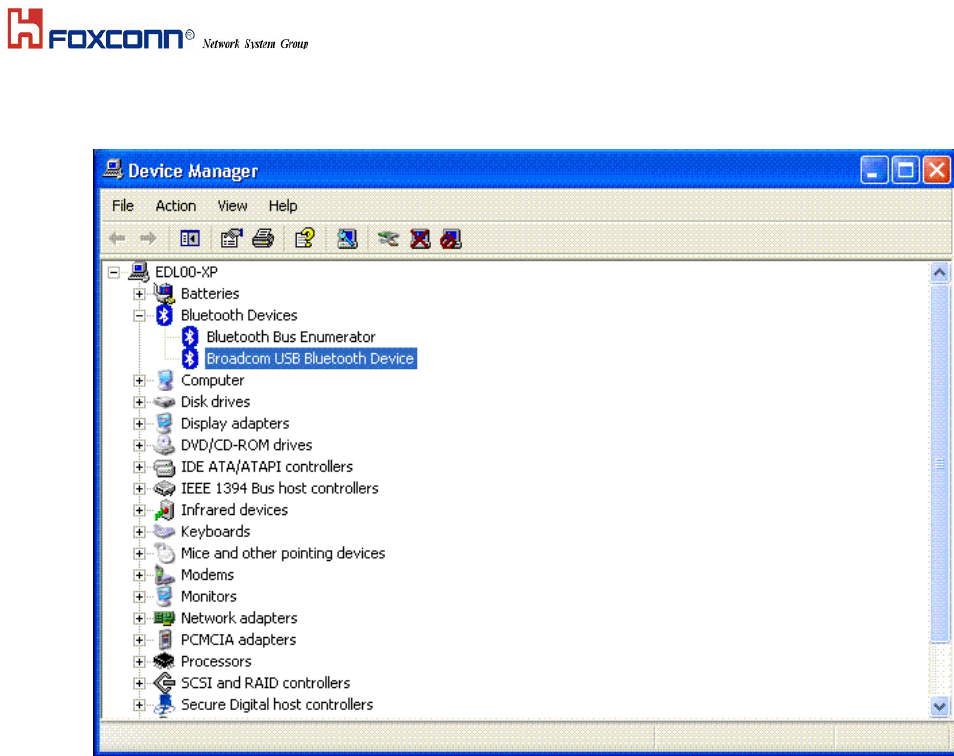Click the Bluetooth Bus Enumerator icon
This screenshot has width=954, height=756.
click(x=190, y=337)
